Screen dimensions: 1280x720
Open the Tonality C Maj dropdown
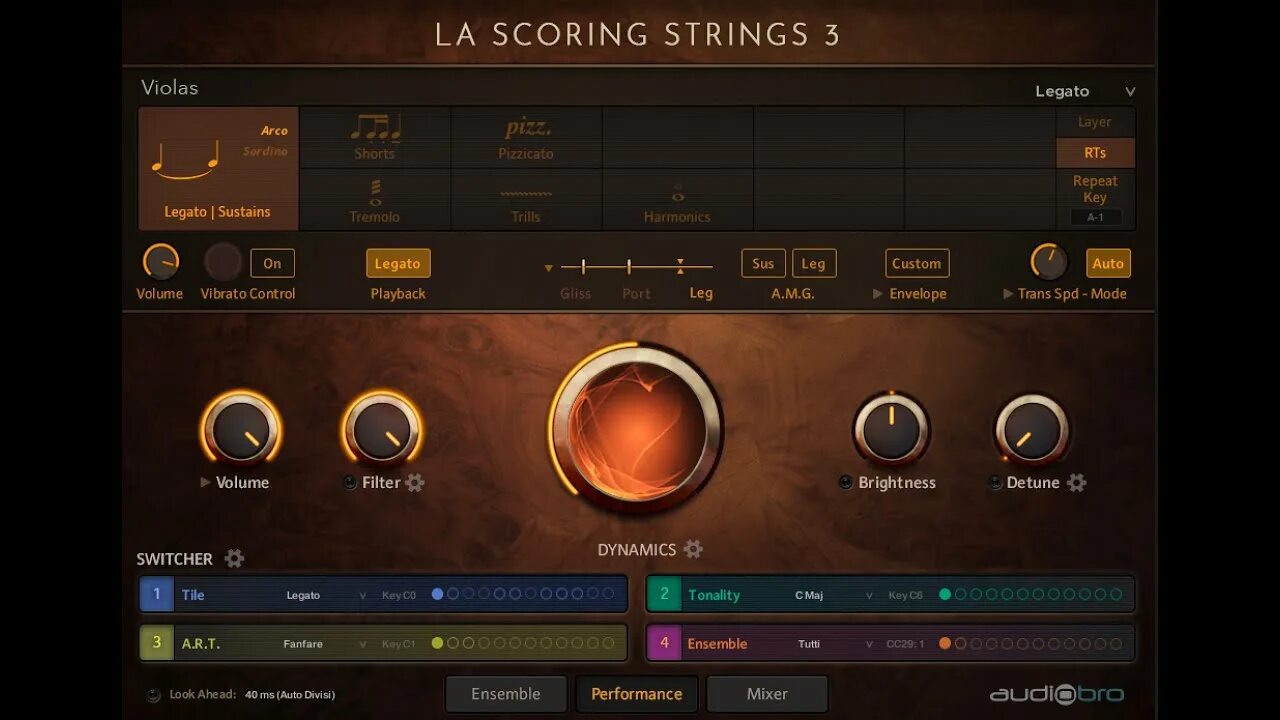pos(831,595)
